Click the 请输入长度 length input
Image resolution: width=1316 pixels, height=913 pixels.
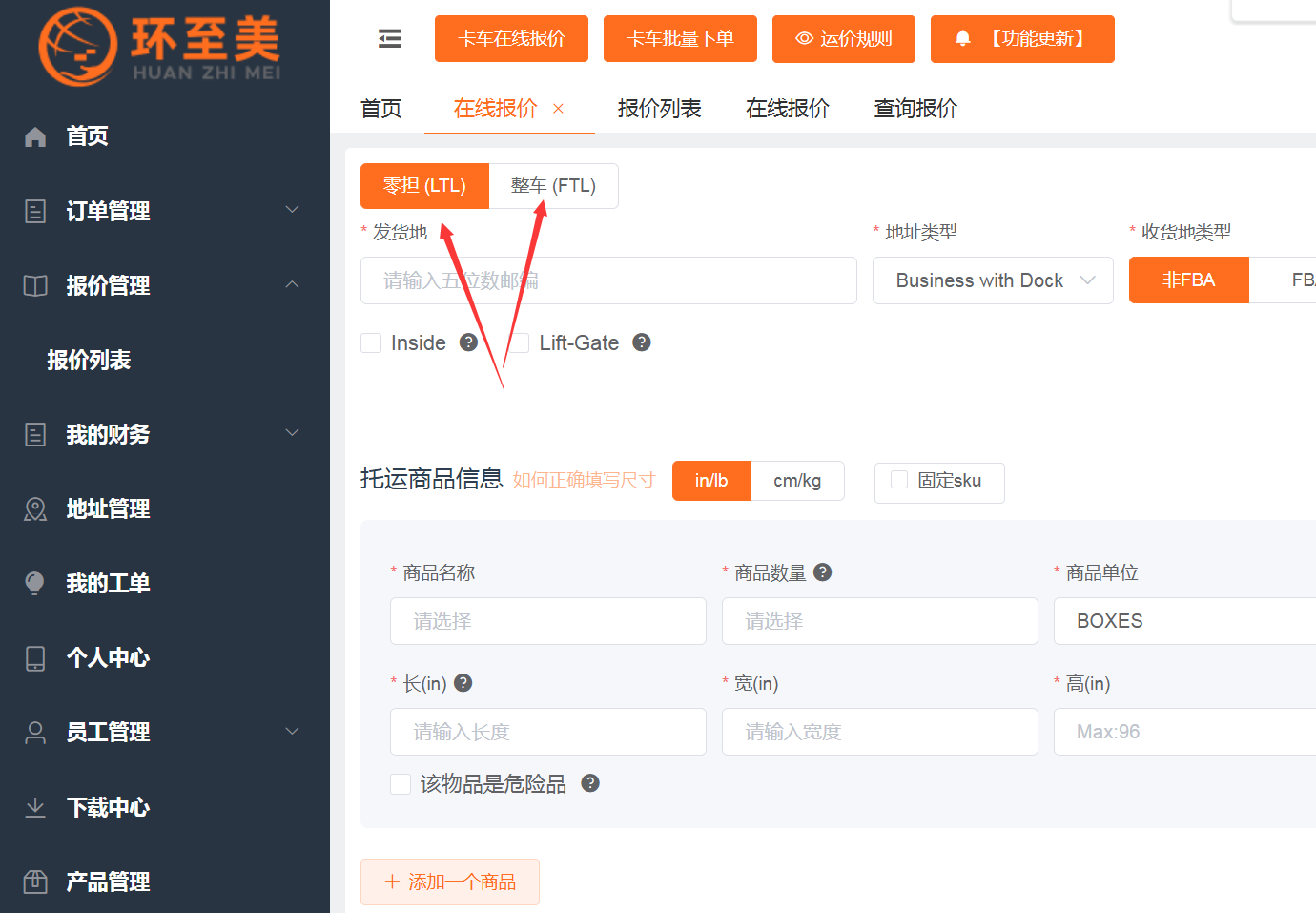548,732
